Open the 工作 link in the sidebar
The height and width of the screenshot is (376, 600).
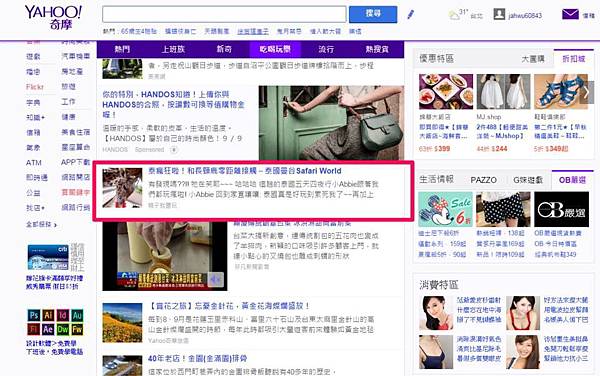pyautogui.click(x=68, y=102)
